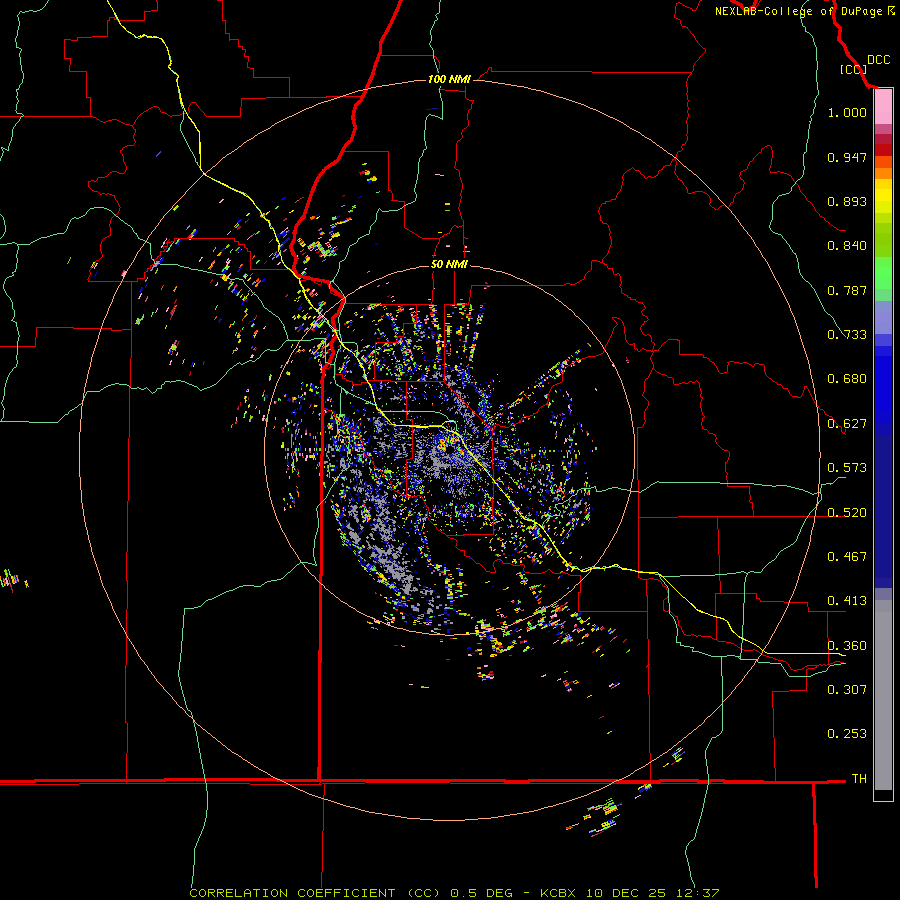Click the CORRELATION COEFFICIENT caption at bottom

[453, 893]
